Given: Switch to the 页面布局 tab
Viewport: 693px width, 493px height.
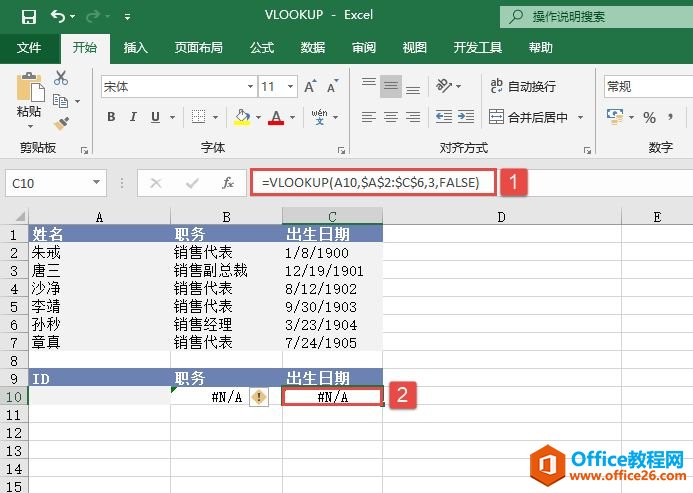Looking at the screenshot, I should (x=198, y=48).
